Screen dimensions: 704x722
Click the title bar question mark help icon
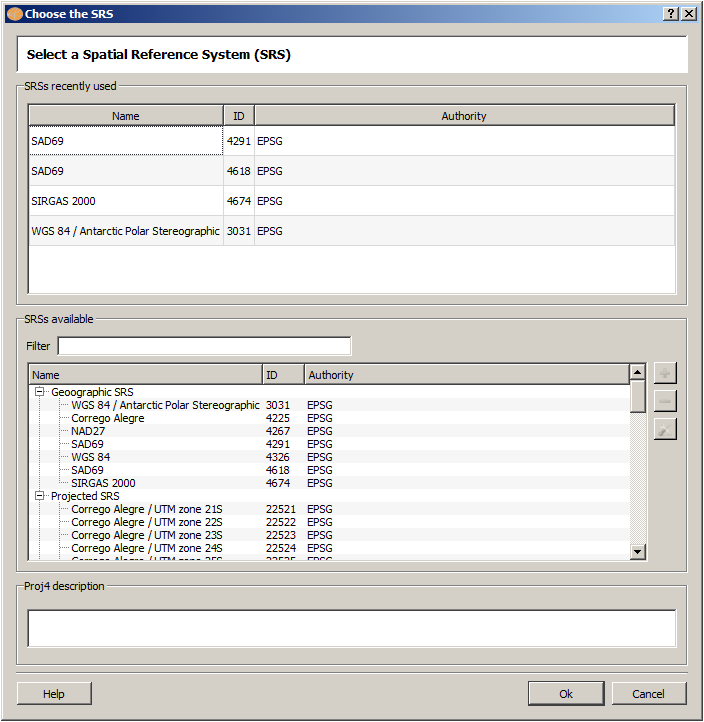tap(671, 14)
